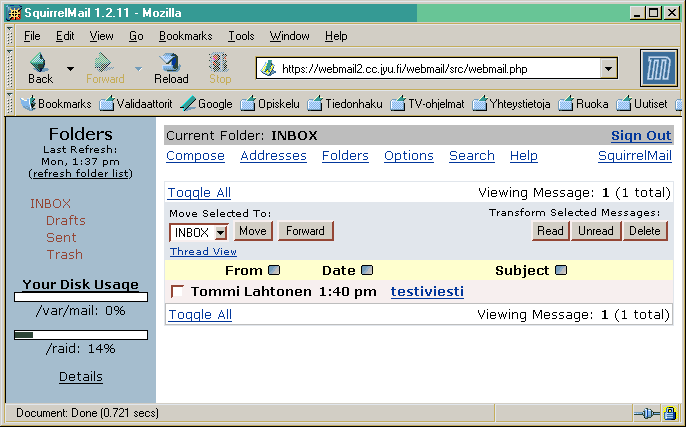Click the SquirrelMail link
The height and width of the screenshot is (427, 686).
click(x=635, y=156)
